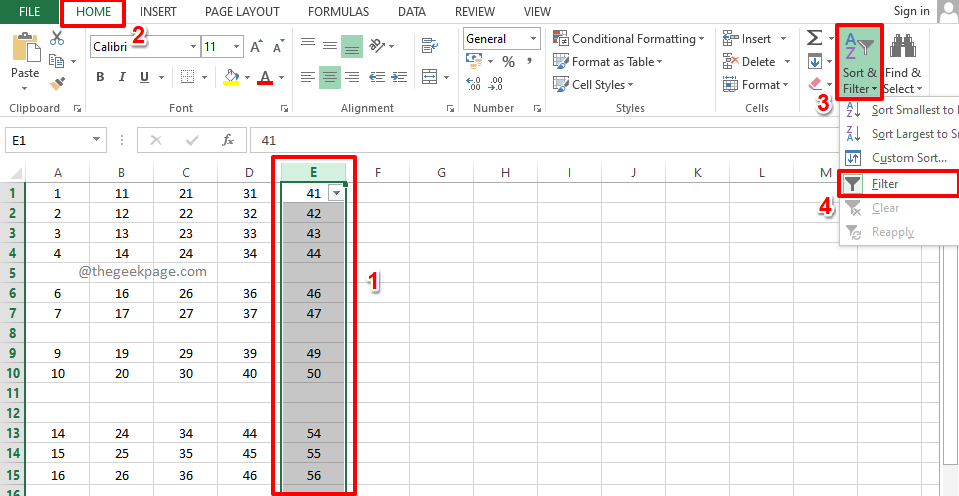Viewport: 959px width, 496px height.
Task: Toggle Center text alignment
Action: click(330, 76)
